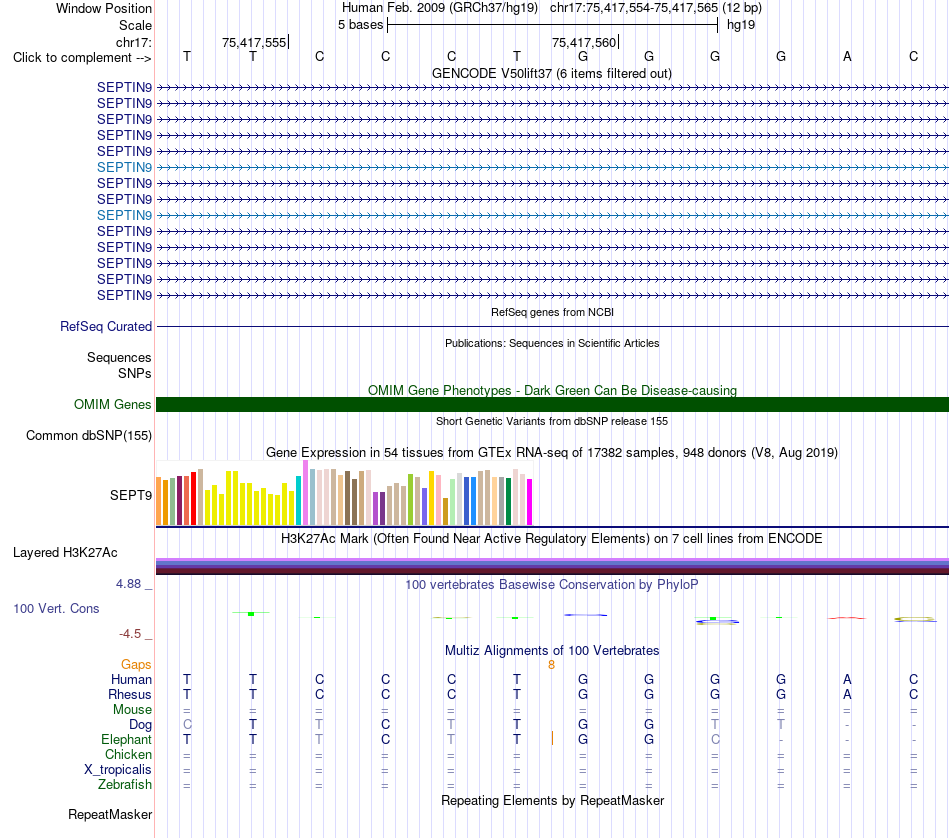Select the X_tropicalis alignment row label
The height and width of the screenshot is (838, 950).
(118, 770)
